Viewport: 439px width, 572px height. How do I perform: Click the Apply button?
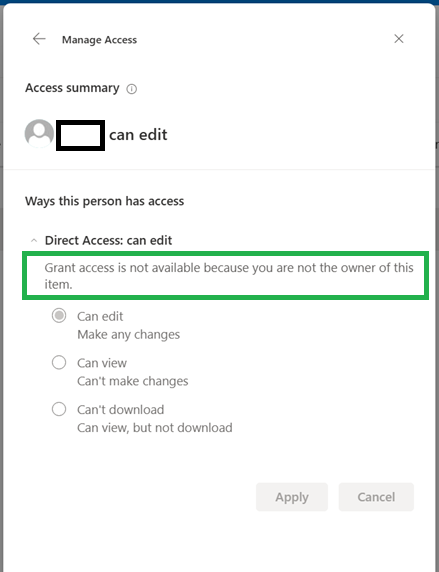pos(292,497)
